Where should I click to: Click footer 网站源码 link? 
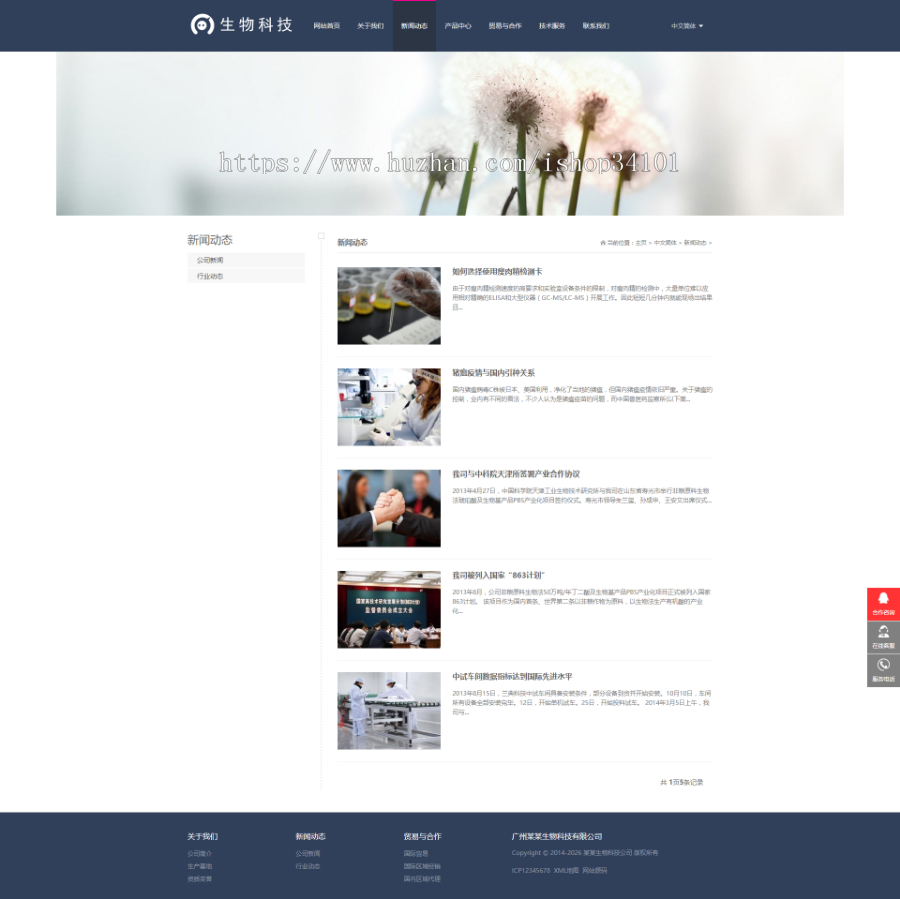click(x=595, y=870)
